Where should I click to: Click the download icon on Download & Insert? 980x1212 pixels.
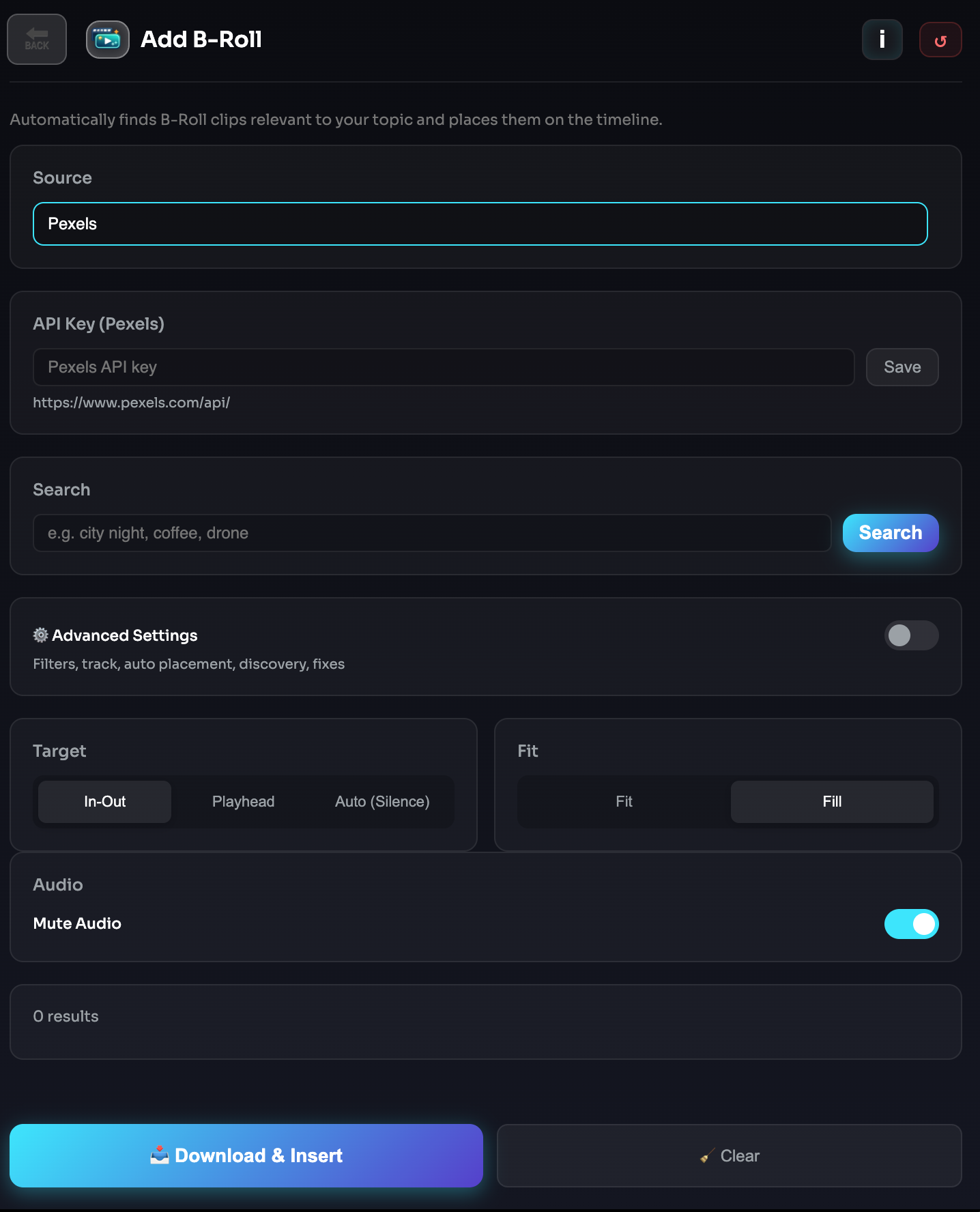(x=160, y=1155)
